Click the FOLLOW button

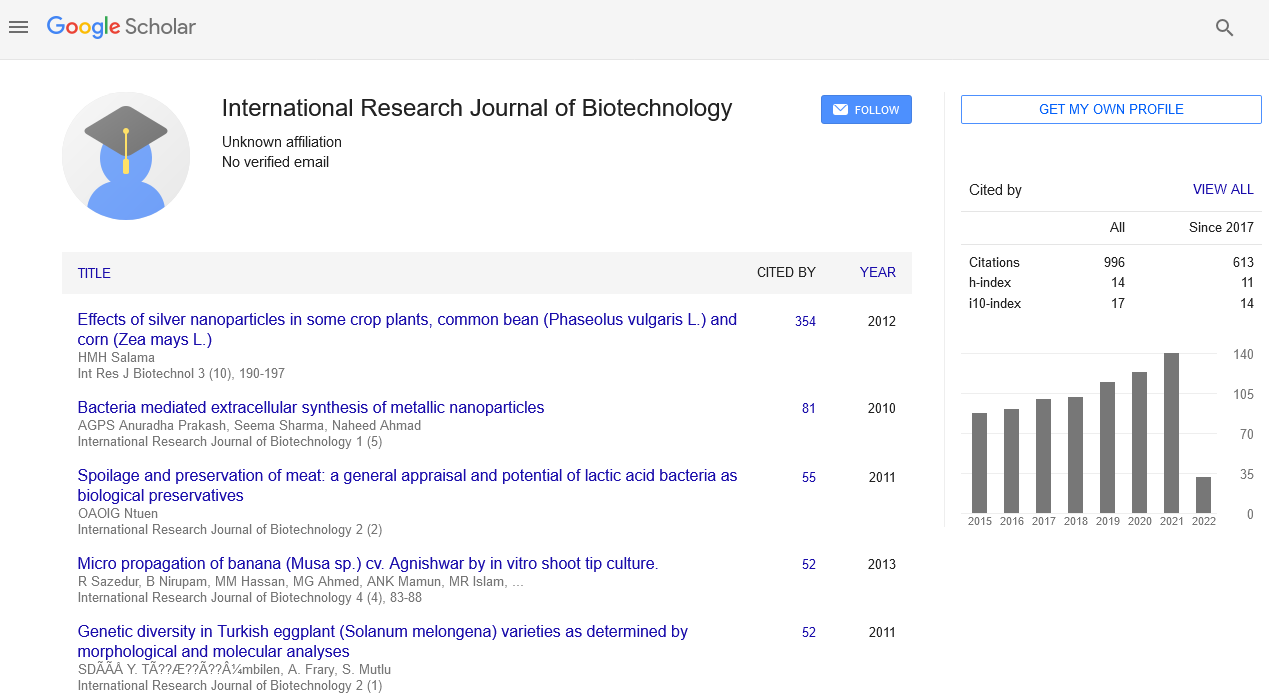[866, 110]
